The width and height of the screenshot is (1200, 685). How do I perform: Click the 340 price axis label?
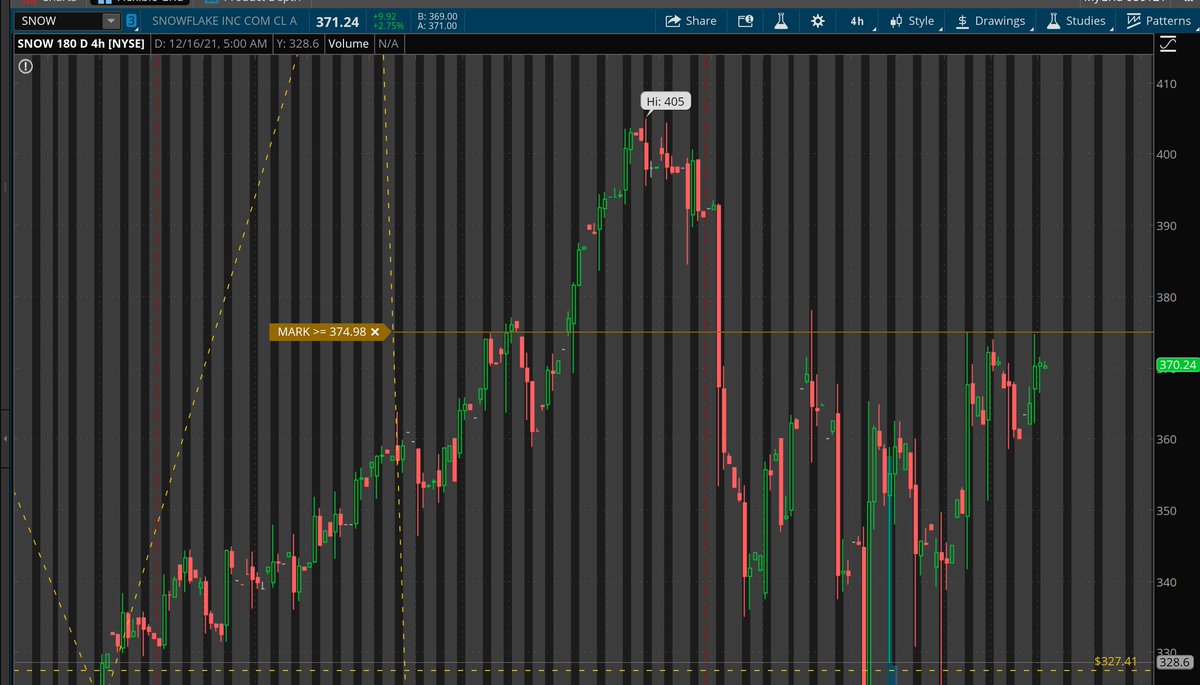[1166, 582]
